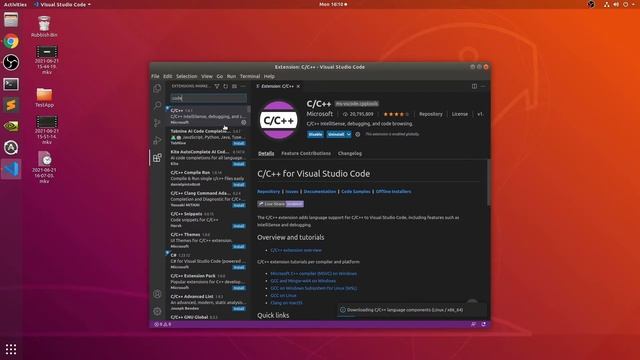The width and height of the screenshot is (640, 360).
Task: Open the Terminal menu
Action: click(250, 76)
